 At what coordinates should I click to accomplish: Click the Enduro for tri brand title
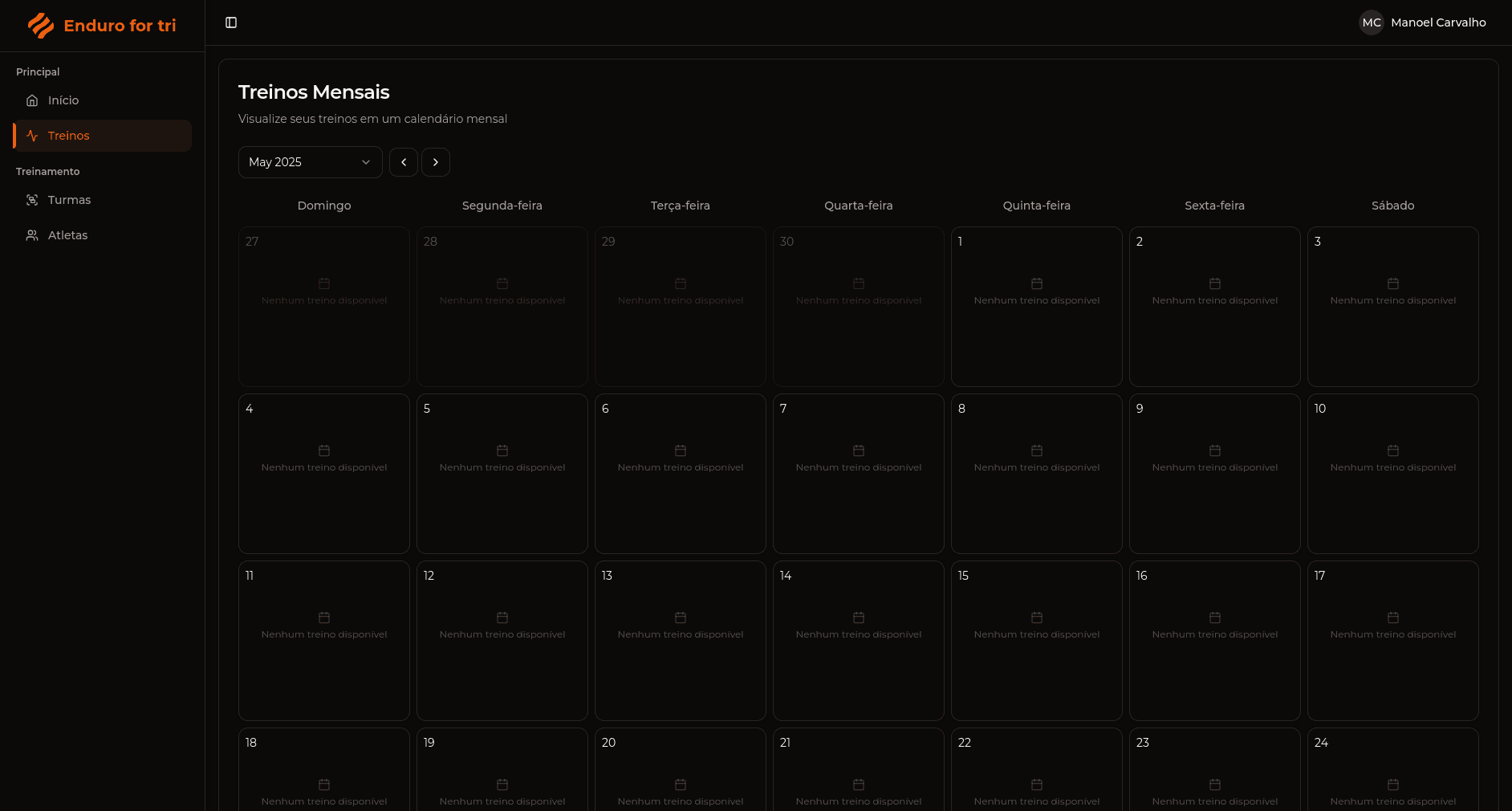[120, 26]
